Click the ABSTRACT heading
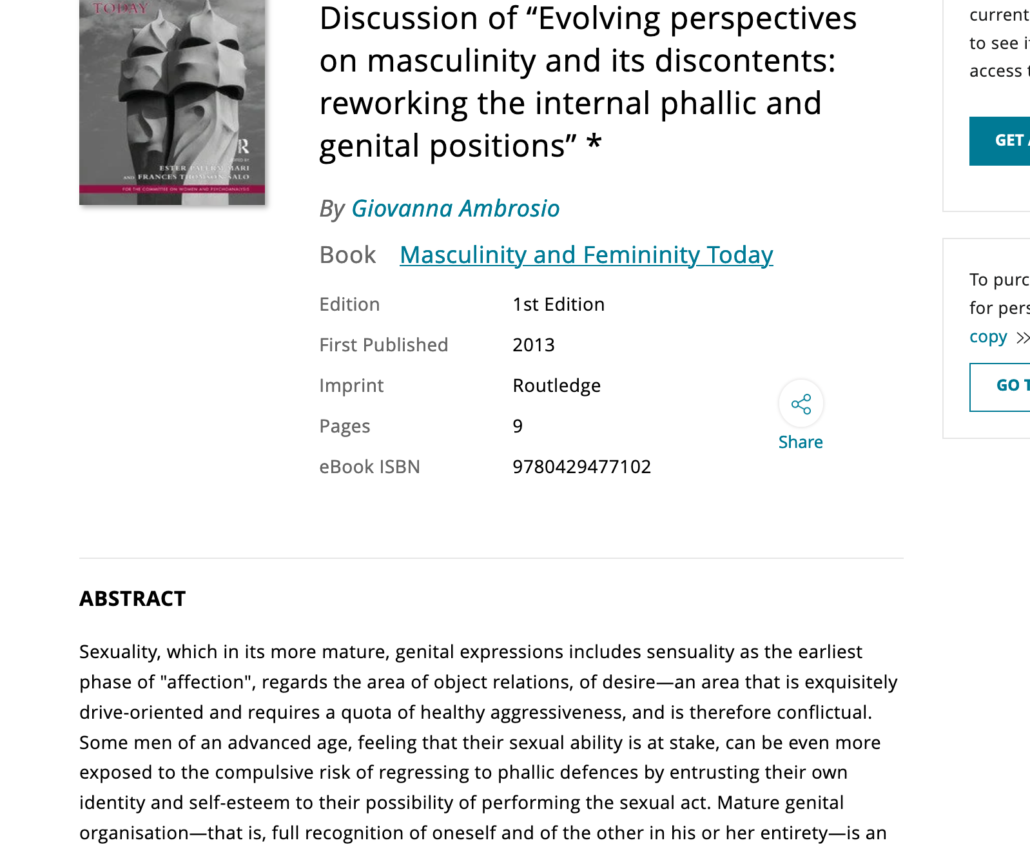Screen dimensions: 1030x847 pos(133,599)
